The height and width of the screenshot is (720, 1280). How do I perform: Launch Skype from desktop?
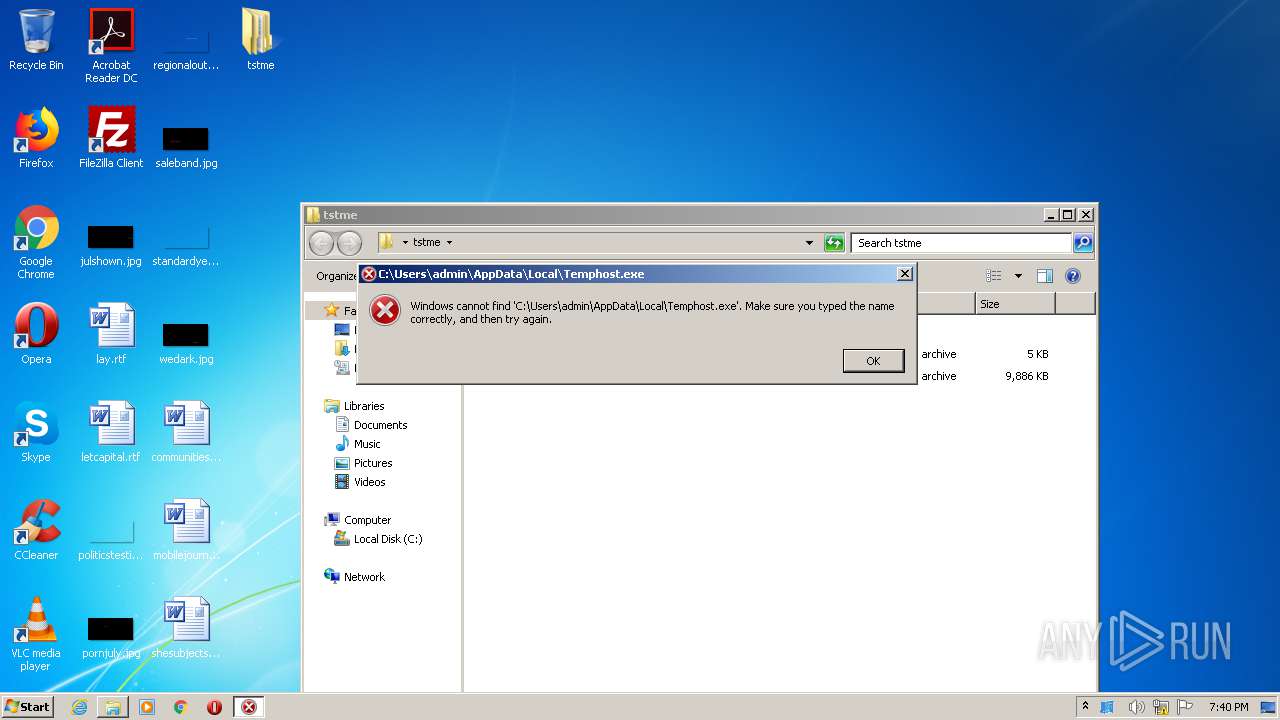[36, 432]
